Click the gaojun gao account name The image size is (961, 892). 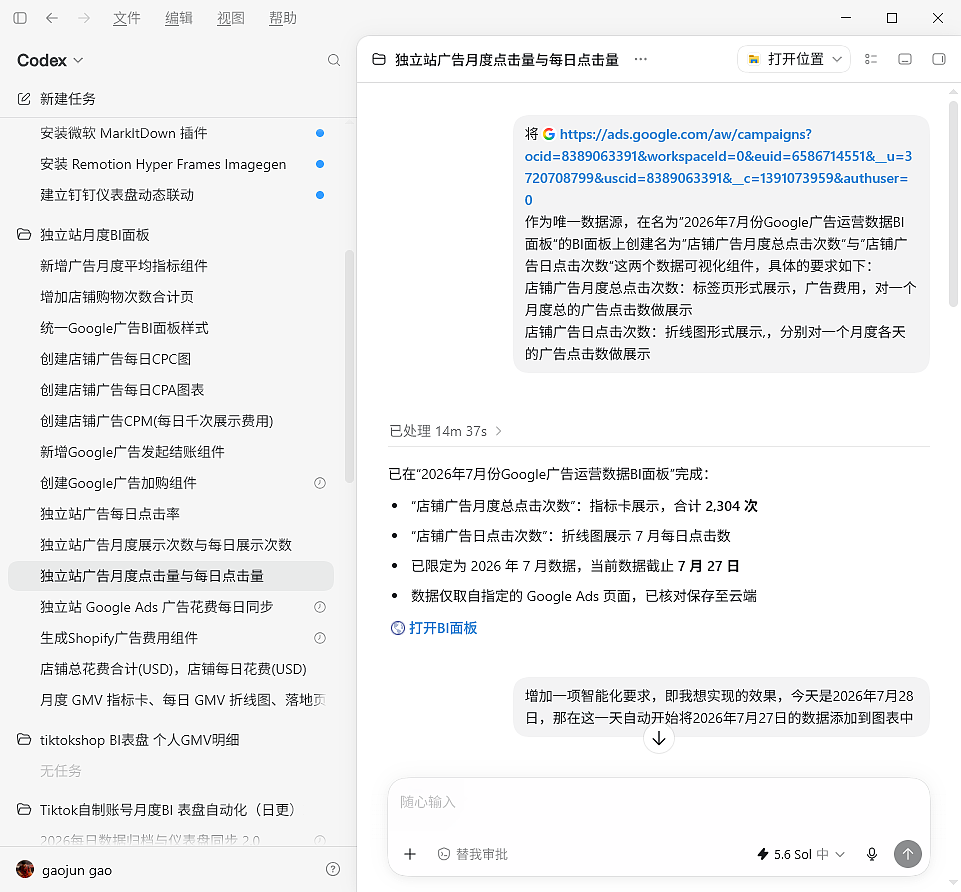[77, 870]
